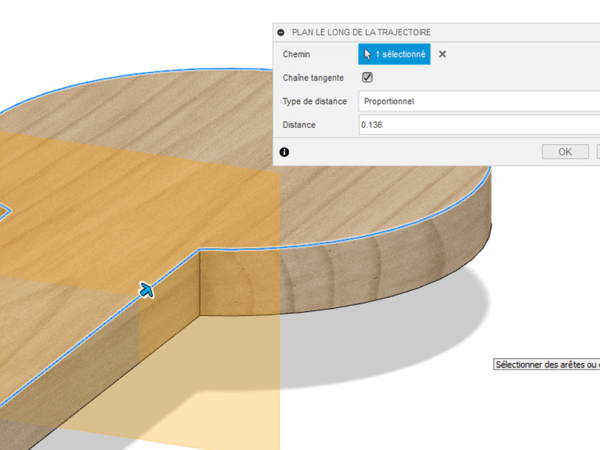Collapse the Plan le long de la trajectoire dialog
Image resolution: width=600 pixels, height=450 pixels.
[281, 32]
